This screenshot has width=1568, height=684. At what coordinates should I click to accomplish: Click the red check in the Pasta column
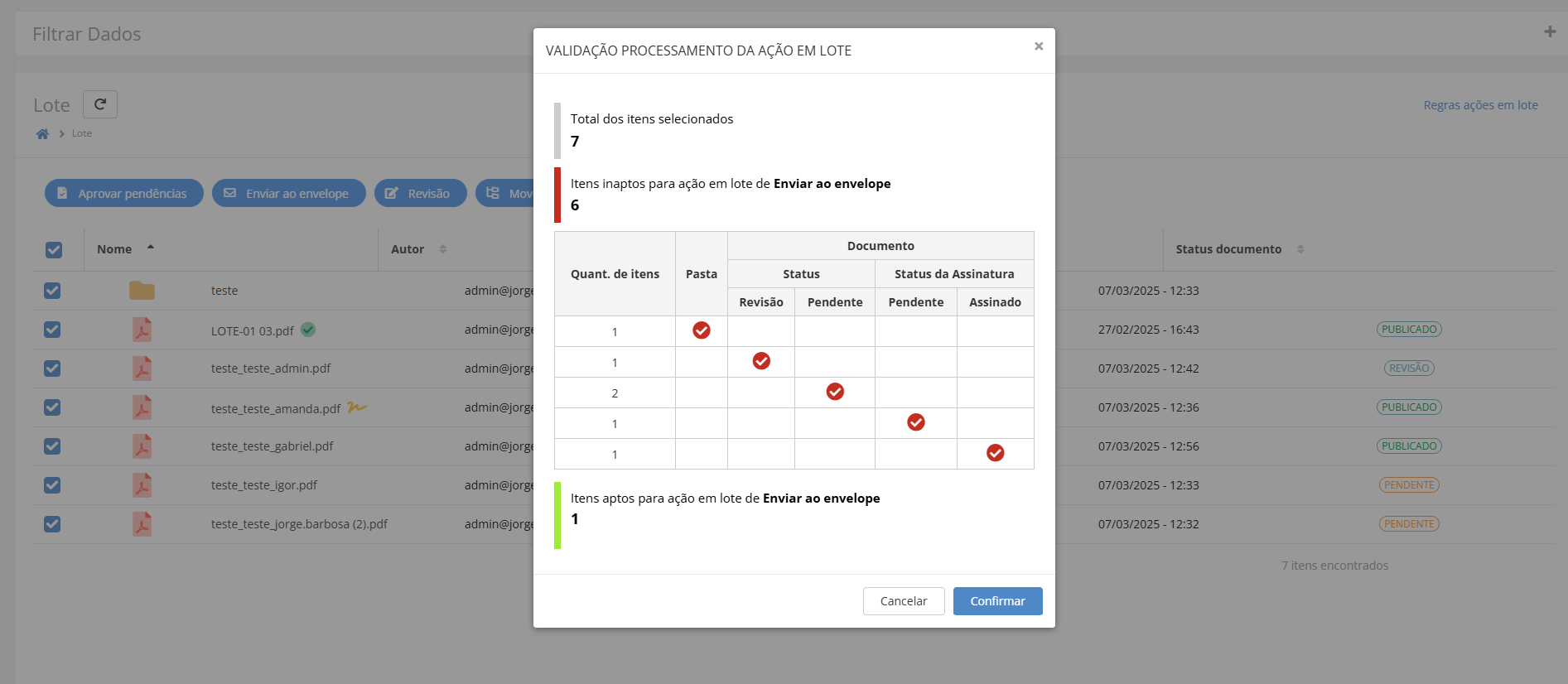pyautogui.click(x=702, y=330)
